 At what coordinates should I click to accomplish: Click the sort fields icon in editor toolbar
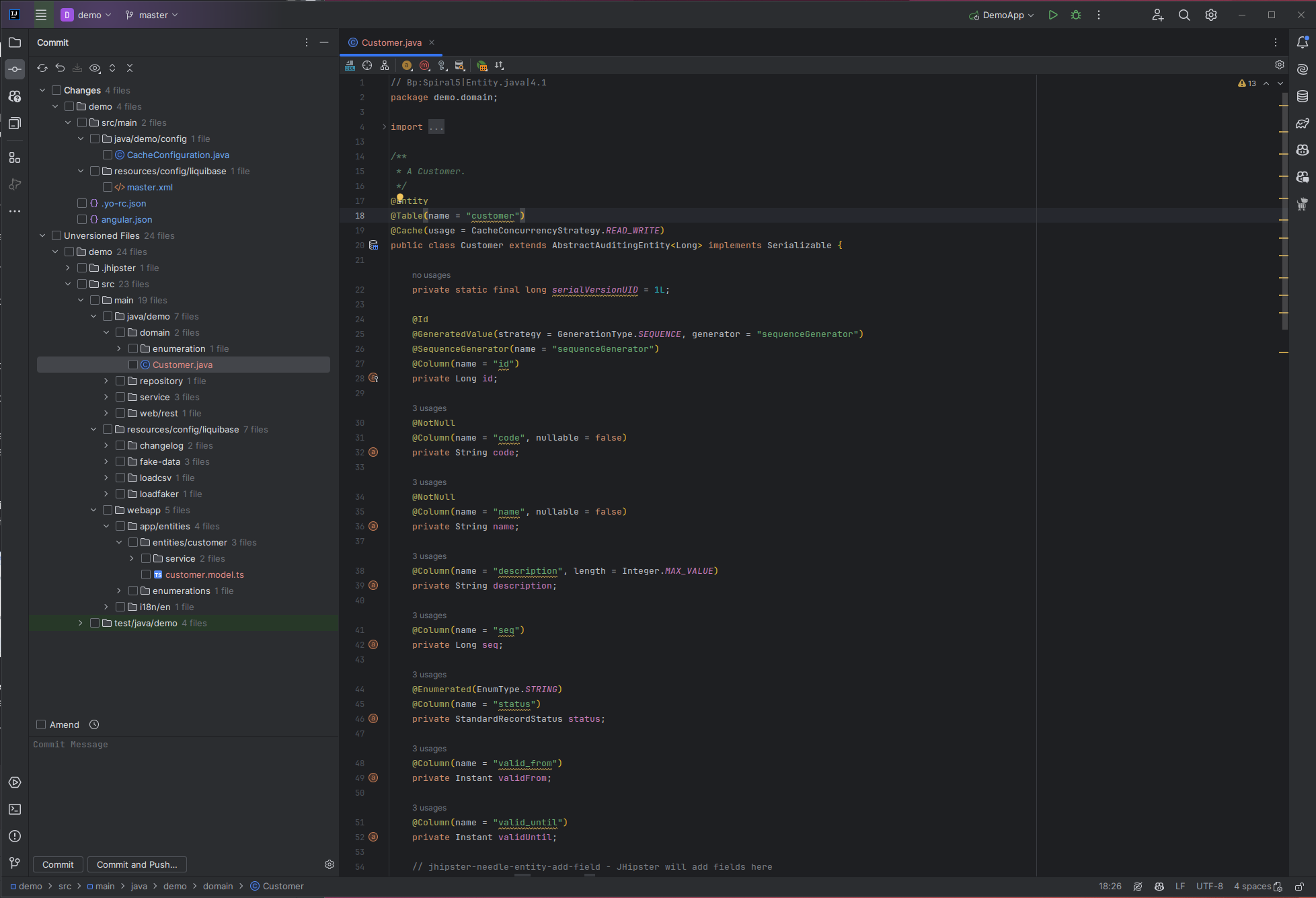499,65
